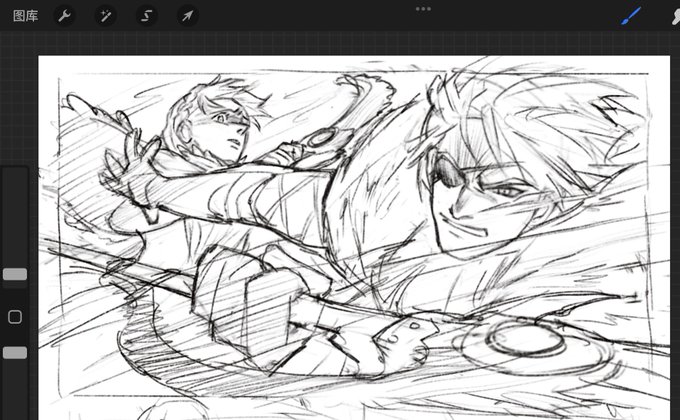Open the 图库 gallery

coord(26,16)
